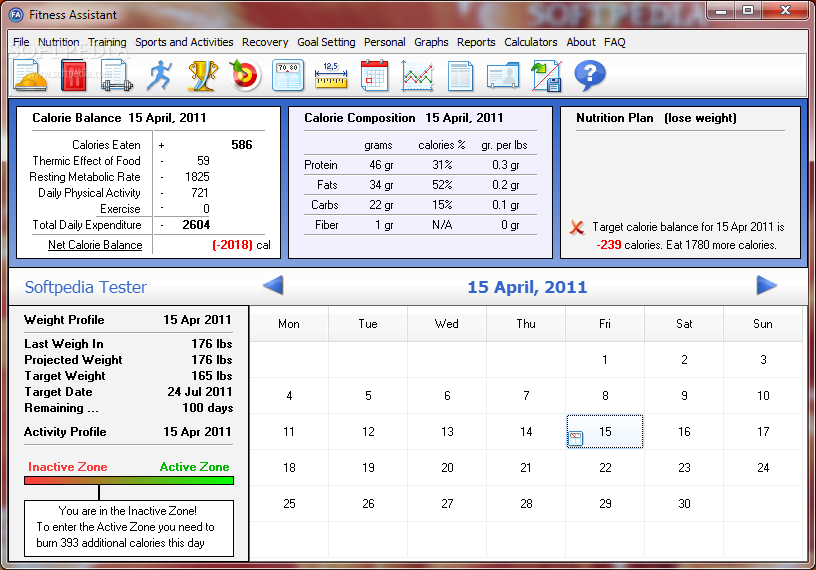
Task: Open the weight scale icon
Action: click(288, 76)
